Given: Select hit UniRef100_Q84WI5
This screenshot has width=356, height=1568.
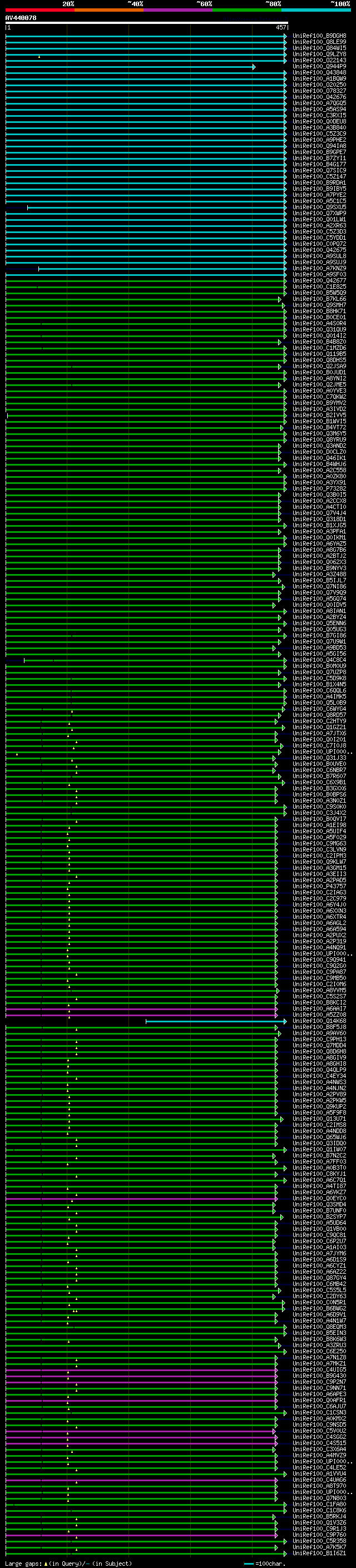Looking at the screenshot, I should click(319, 48).
